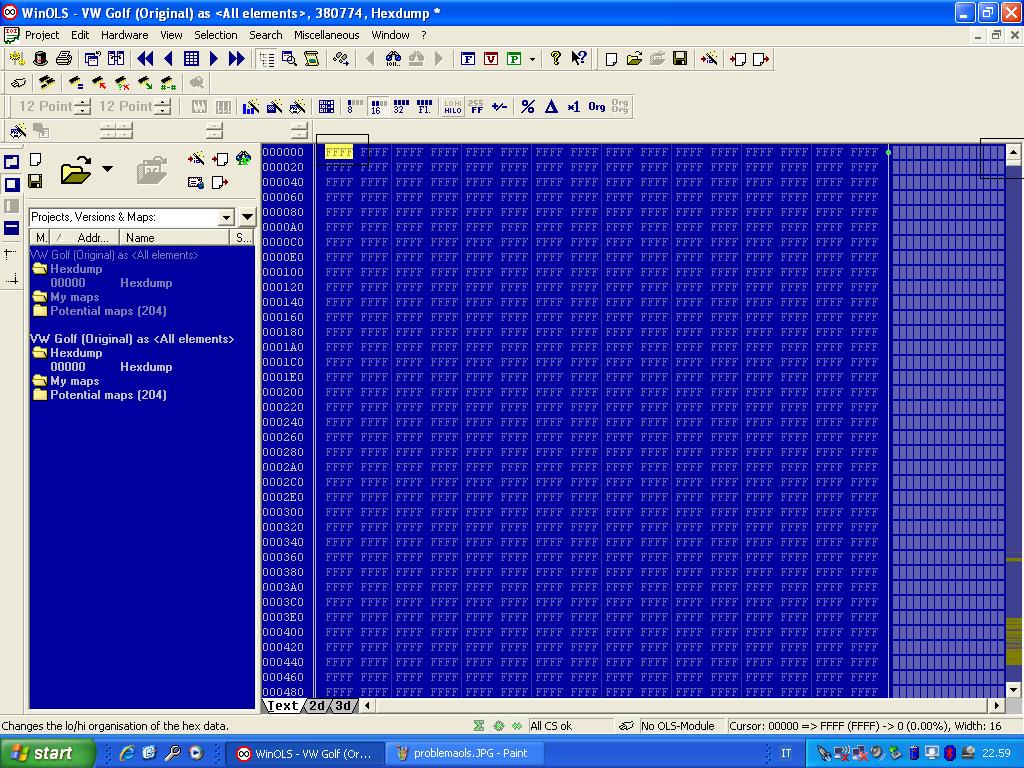Toggle the +/- signed display button
Viewport: 1024px width, 768px height.
click(x=500, y=106)
